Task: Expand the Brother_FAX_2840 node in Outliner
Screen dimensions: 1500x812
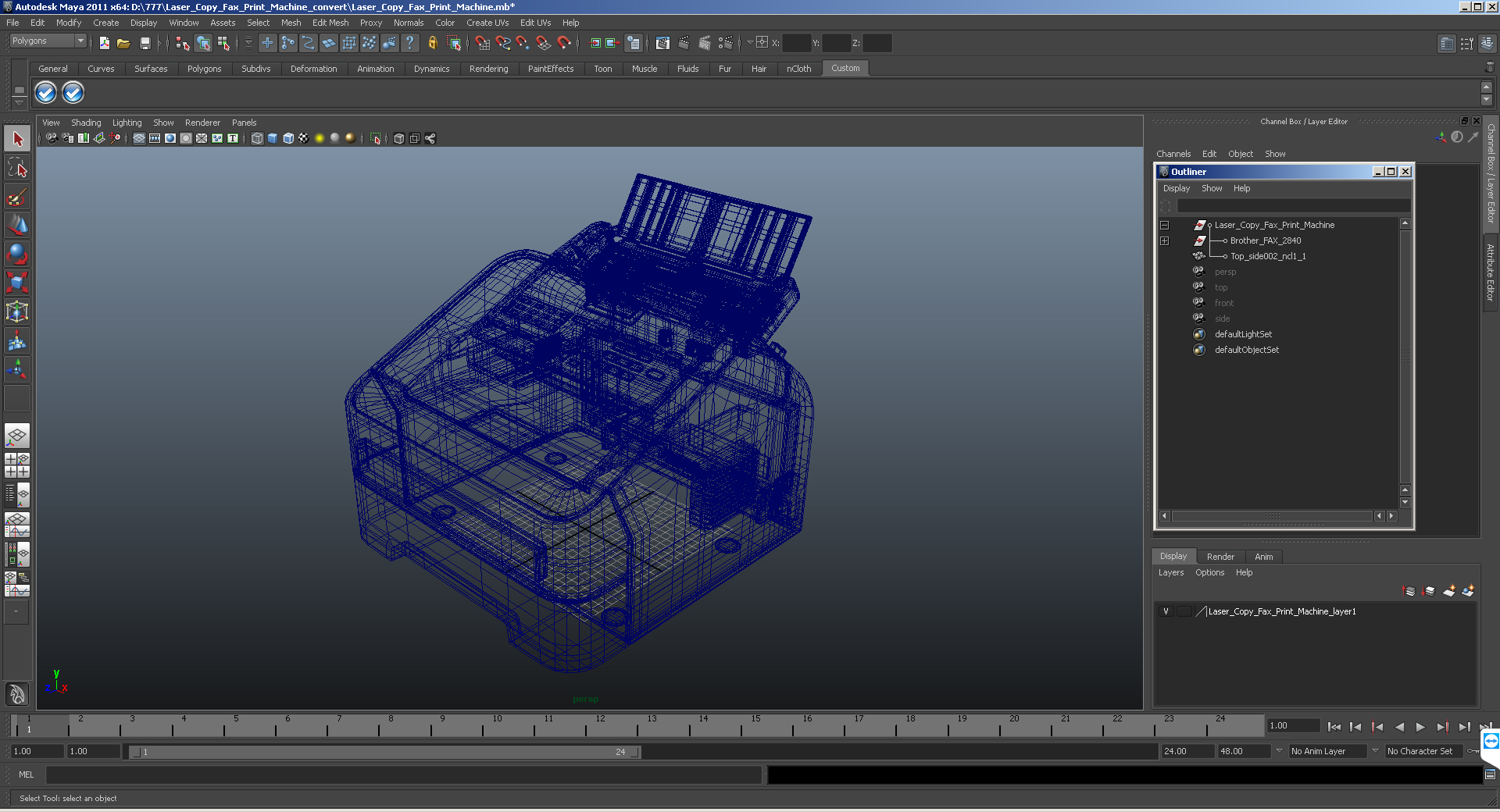Action: pos(1164,240)
